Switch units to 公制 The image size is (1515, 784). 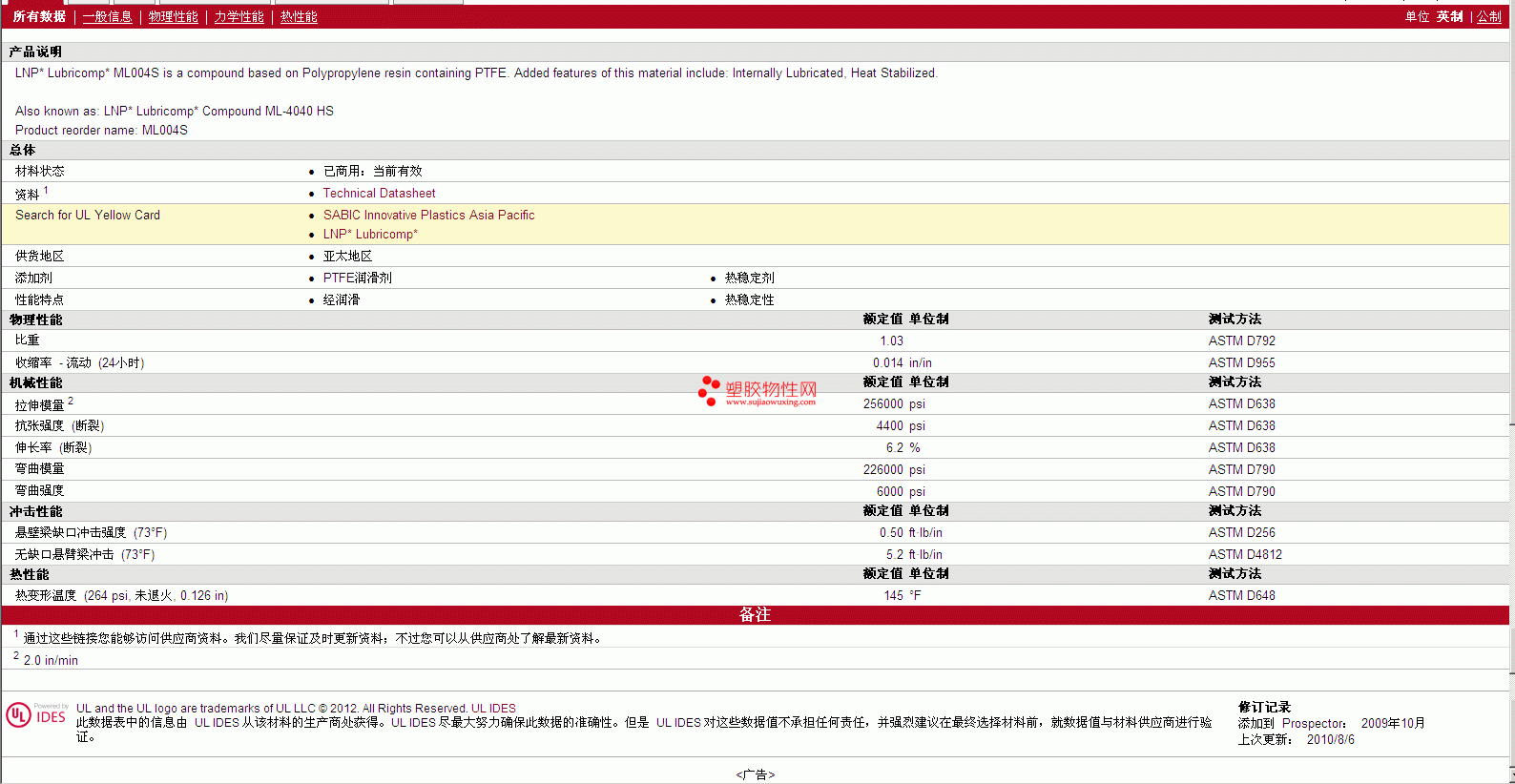[x=1489, y=17]
